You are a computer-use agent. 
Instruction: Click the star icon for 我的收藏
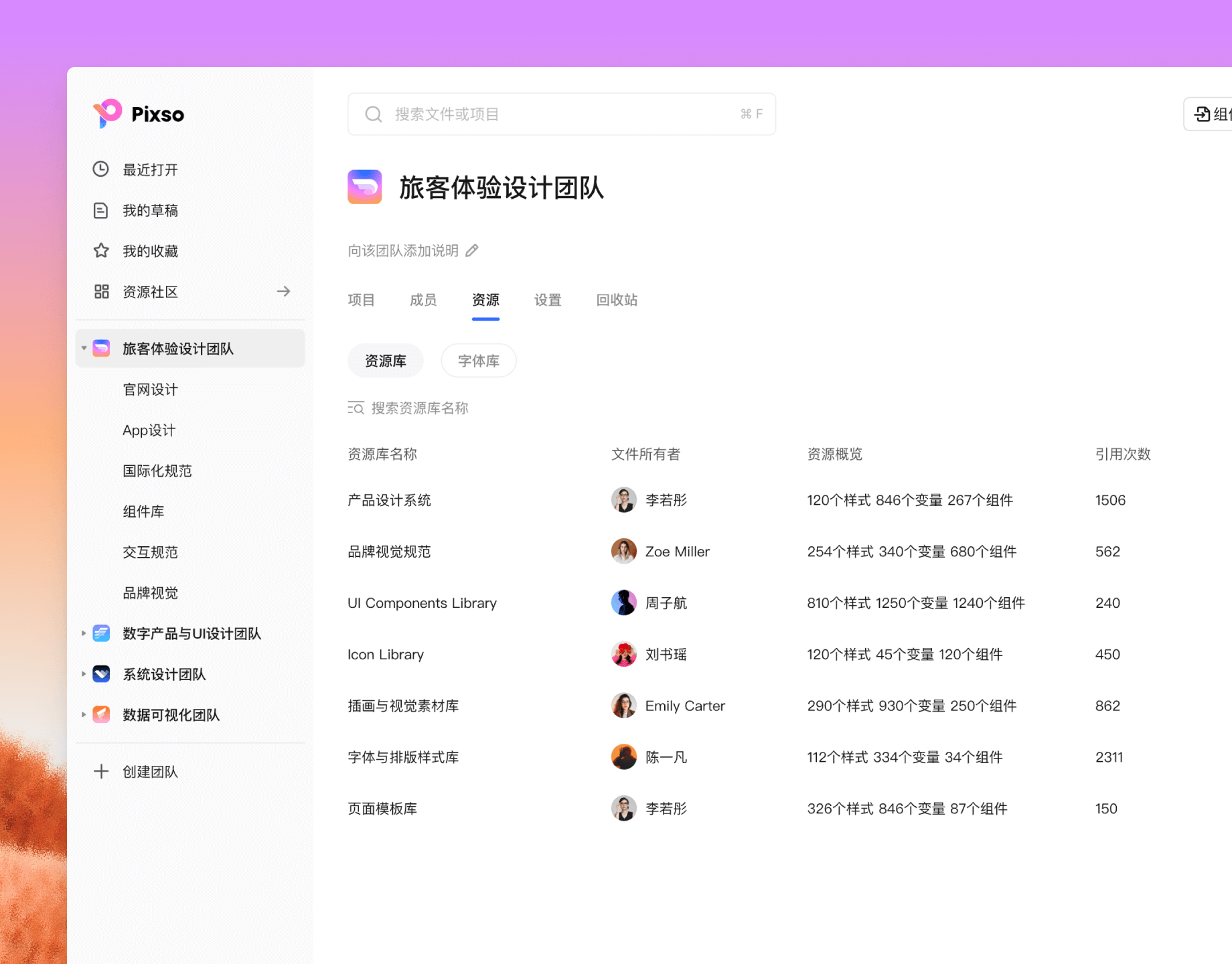click(101, 251)
